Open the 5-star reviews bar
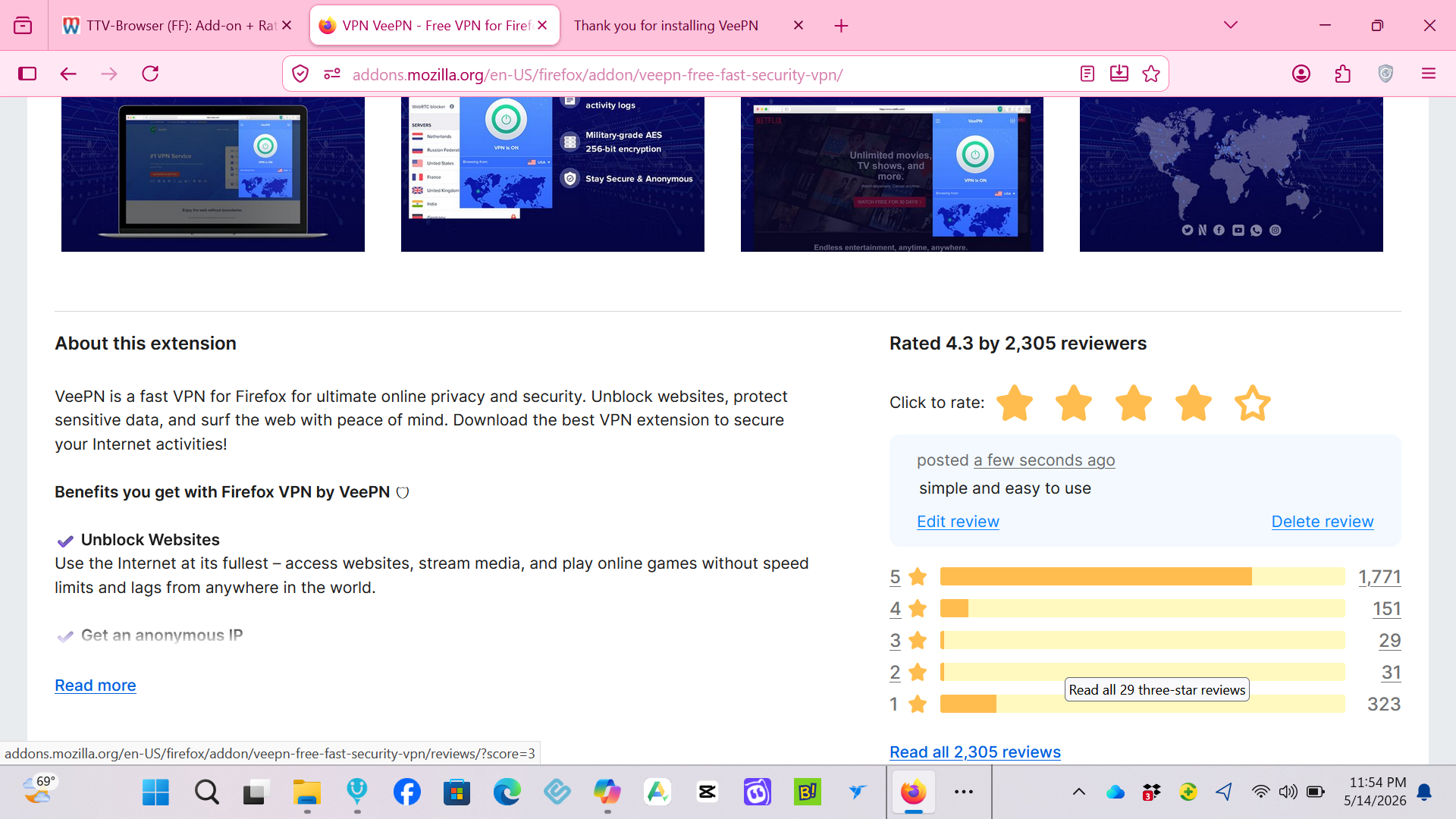Screen dimensions: 1456x819 click(1142, 577)
